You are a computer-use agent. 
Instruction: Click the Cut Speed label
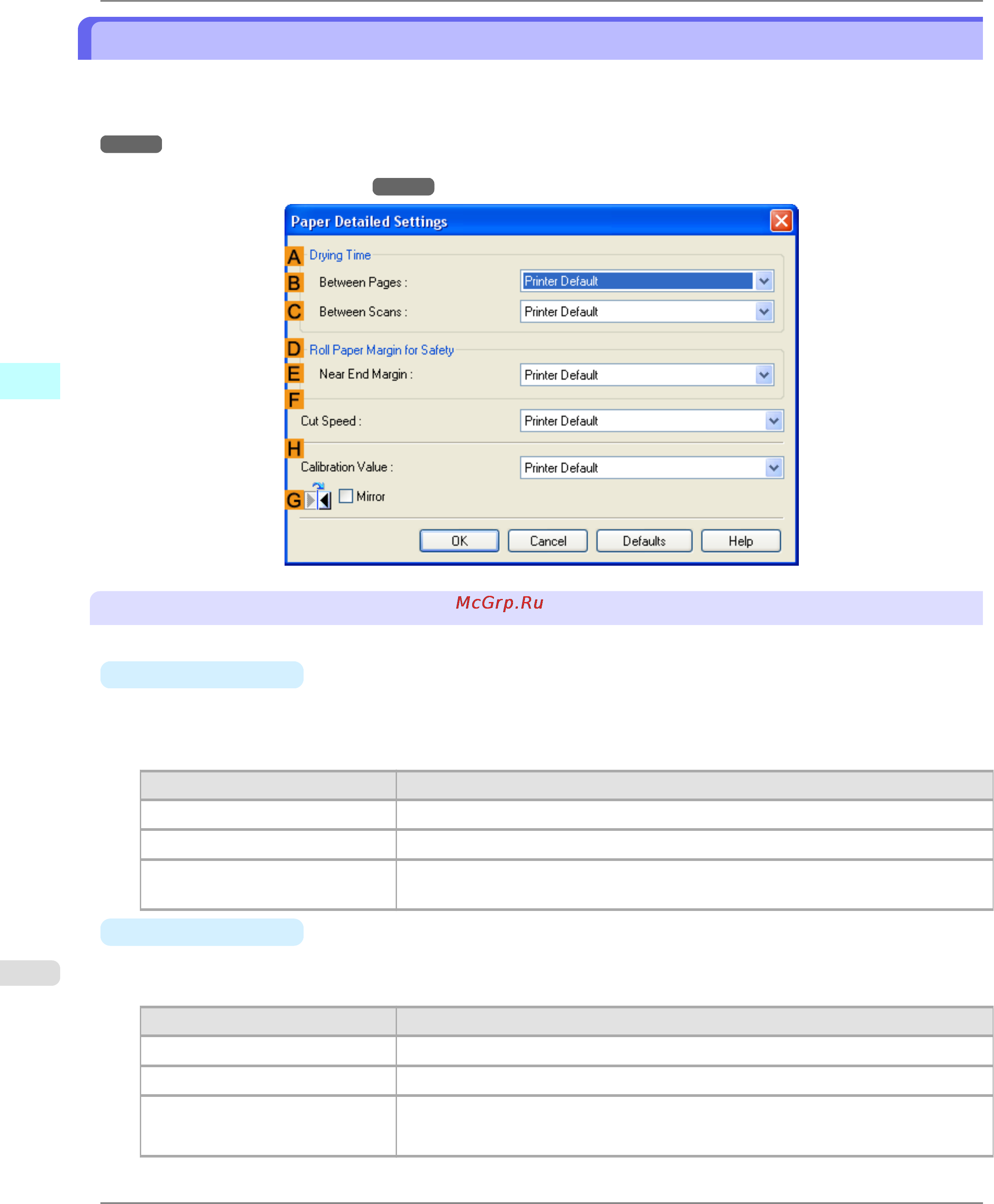click(x=331, y=421)
